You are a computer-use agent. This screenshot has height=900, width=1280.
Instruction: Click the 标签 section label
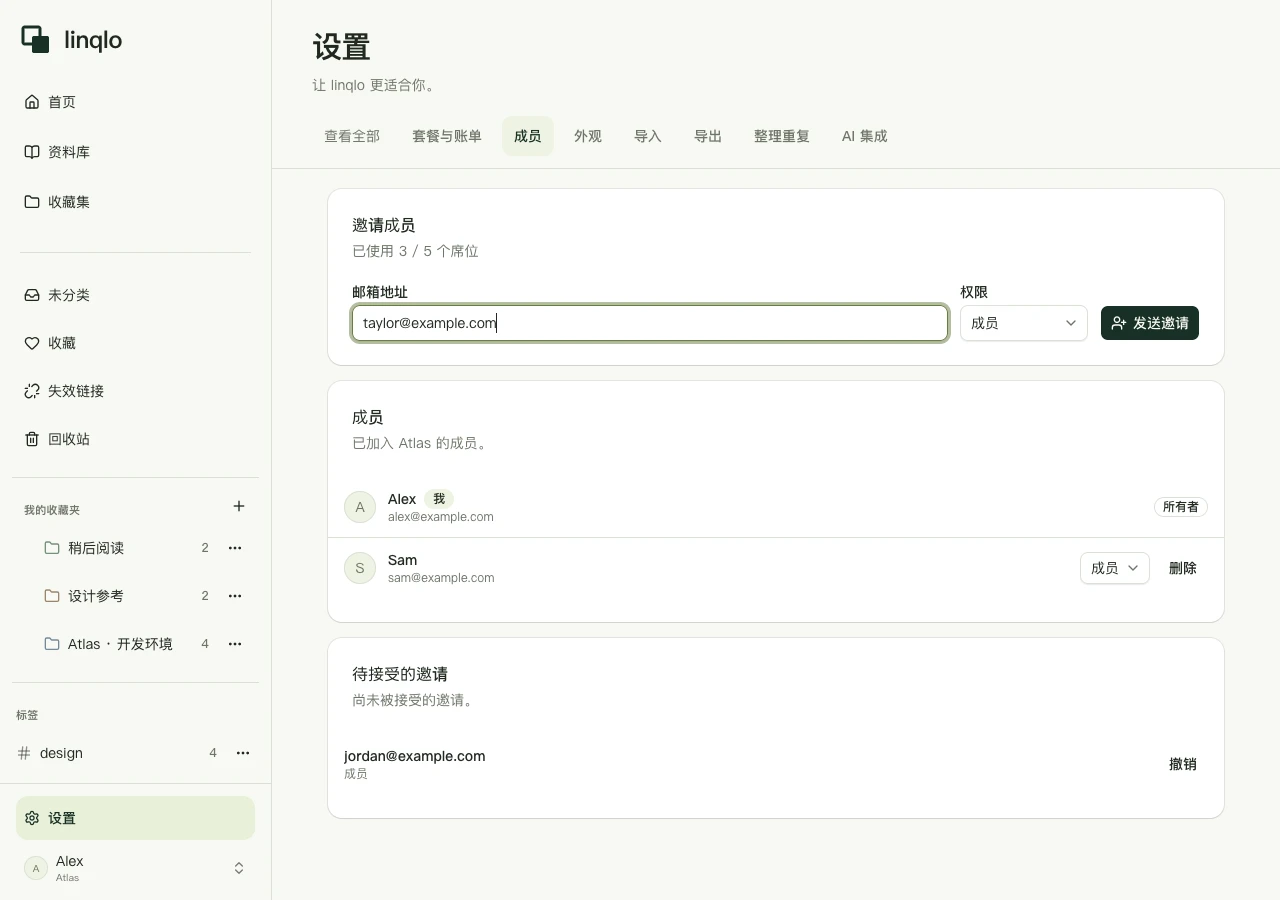tap(27, 715)
